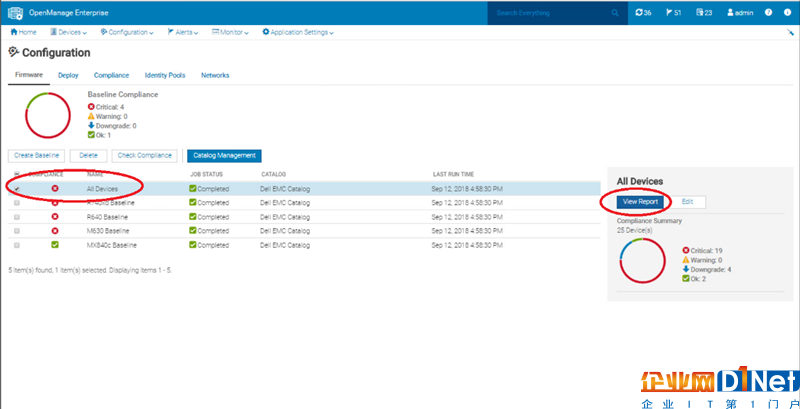Click the Ok: 1 baseline compliance entry
This screenshot has height=409, width=800.
pos(99,135)
